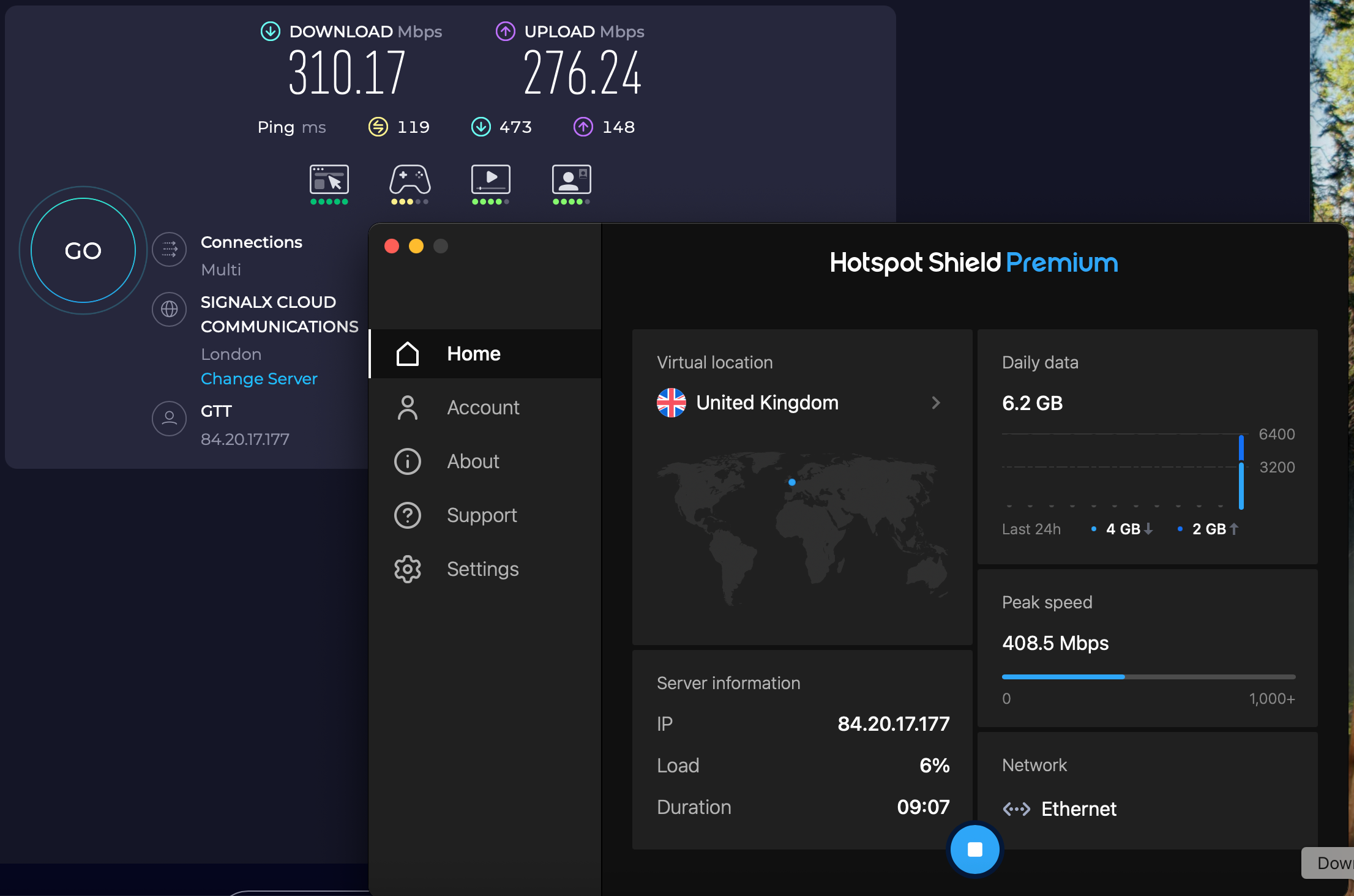Click the idle ping icon beside 119
Viewport: 1354px width, 896px height.
point(378,127)
